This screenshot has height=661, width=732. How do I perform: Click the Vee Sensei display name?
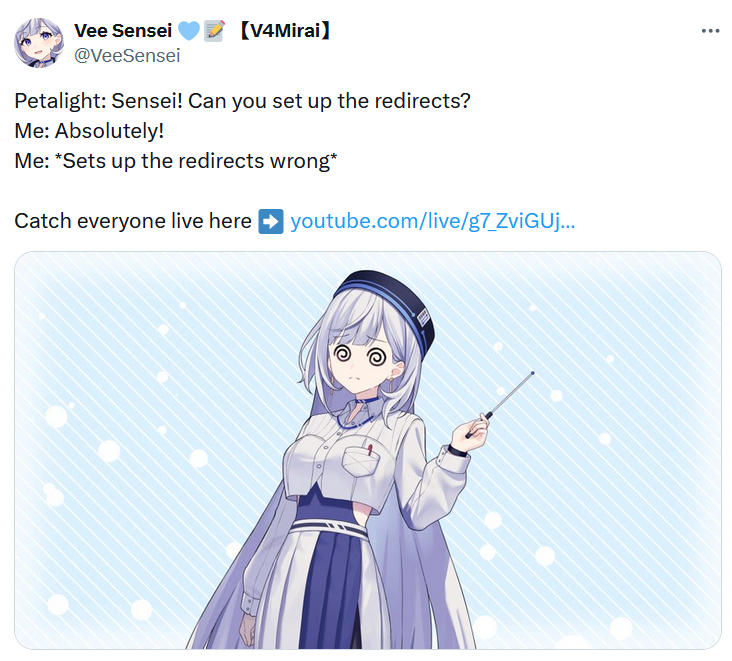[x=123, y=31]
